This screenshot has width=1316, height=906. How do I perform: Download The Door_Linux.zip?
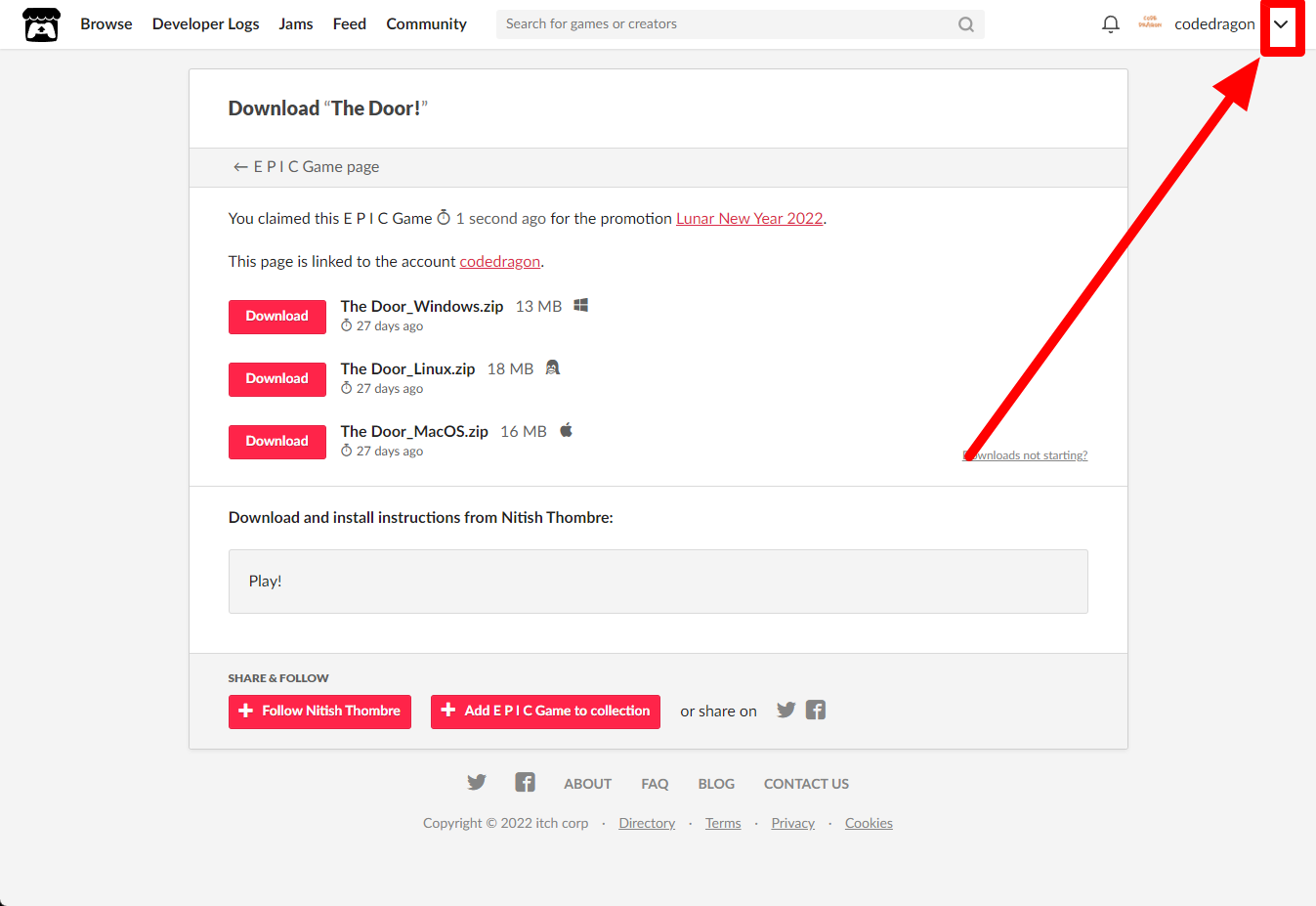[x=277, y=379]
